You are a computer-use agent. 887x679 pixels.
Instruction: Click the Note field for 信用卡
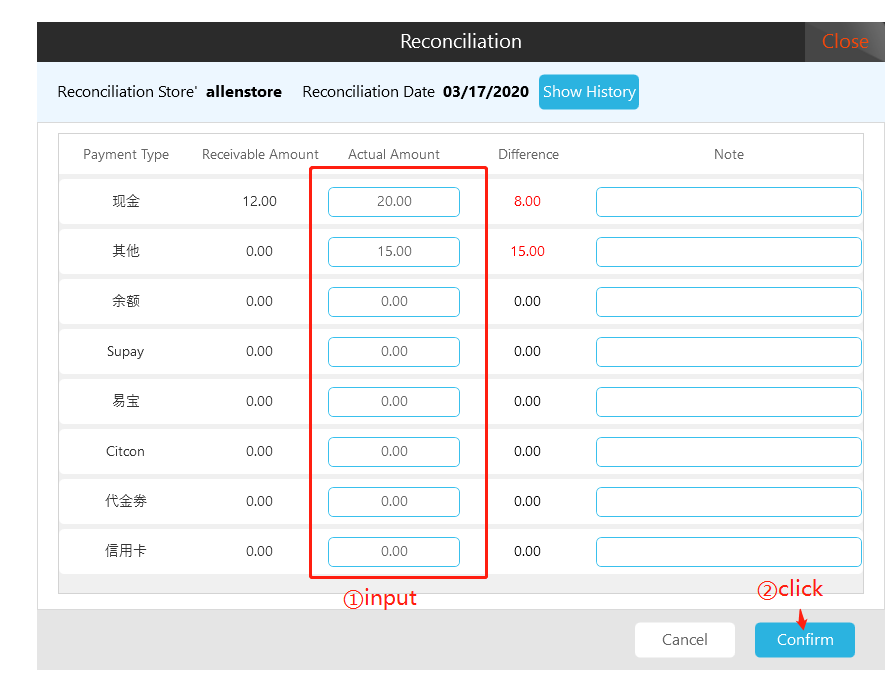point(728,552)
